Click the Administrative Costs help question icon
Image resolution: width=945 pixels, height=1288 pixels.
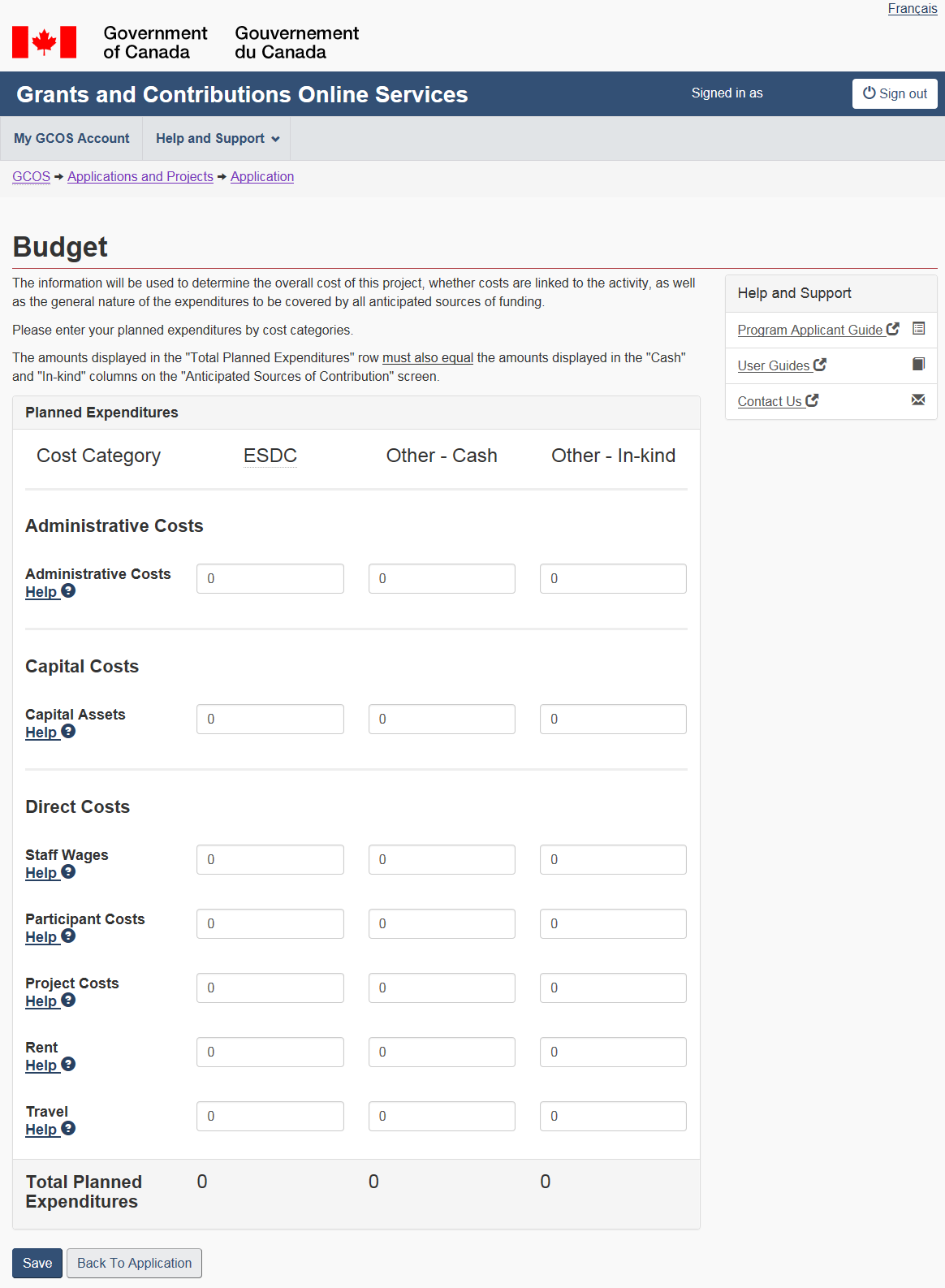pos(68,591)
